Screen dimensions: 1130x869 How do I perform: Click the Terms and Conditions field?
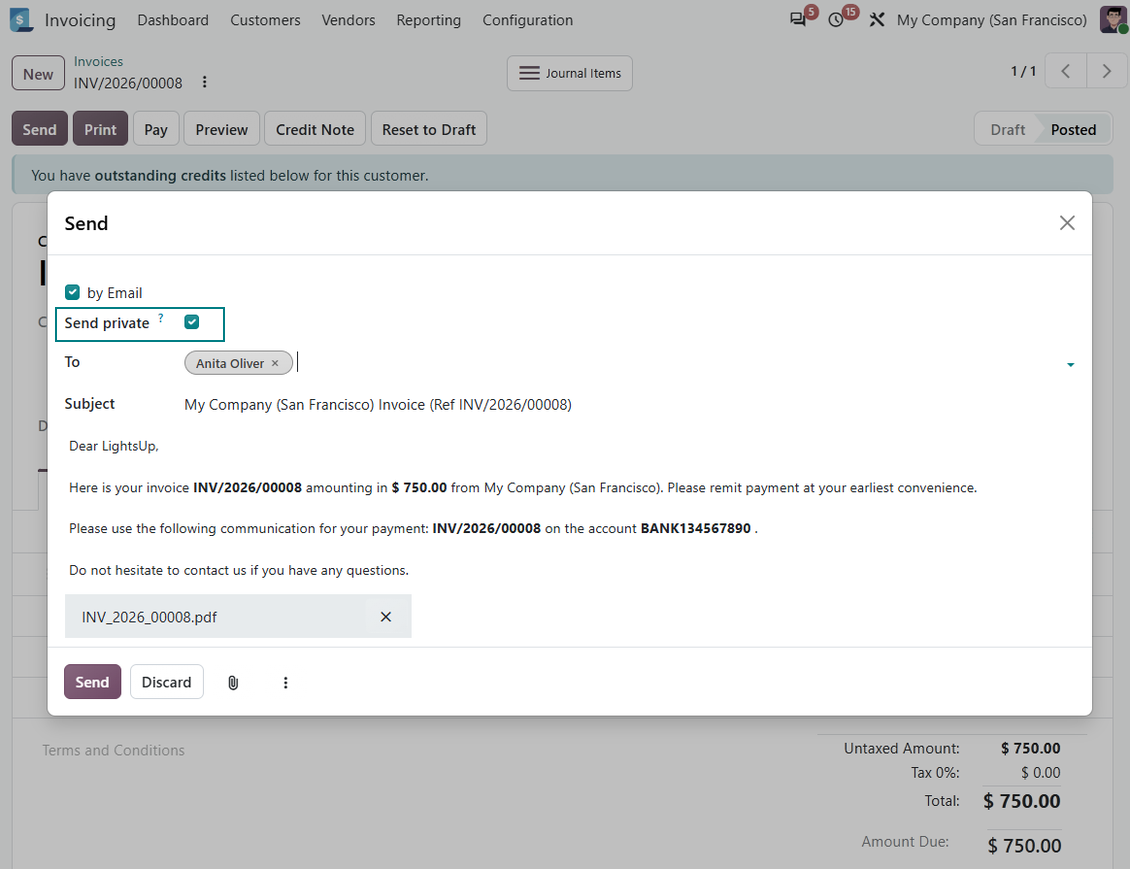pos(113,750)
